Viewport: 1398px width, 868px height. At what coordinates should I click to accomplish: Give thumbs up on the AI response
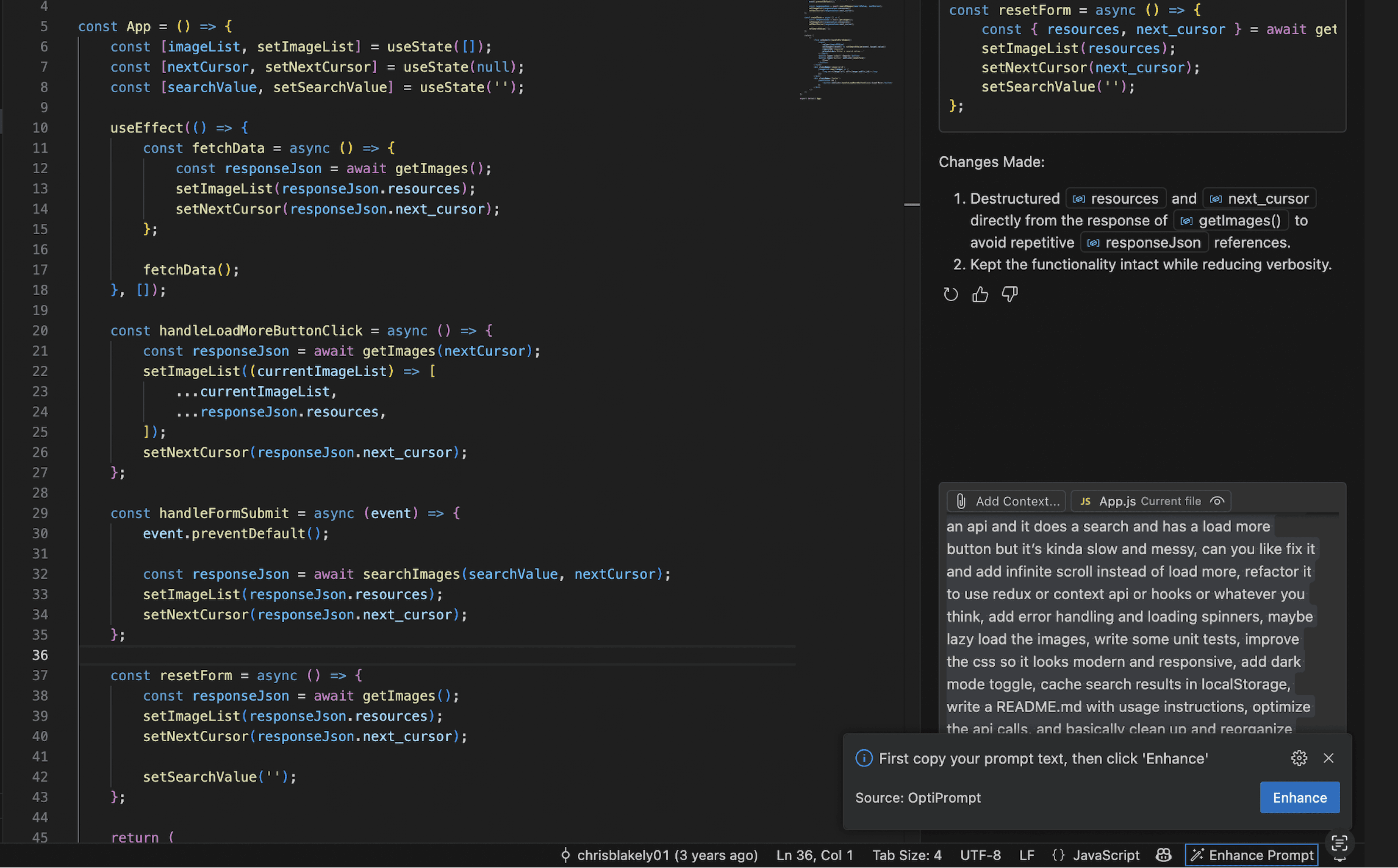(x=980, y=294)
